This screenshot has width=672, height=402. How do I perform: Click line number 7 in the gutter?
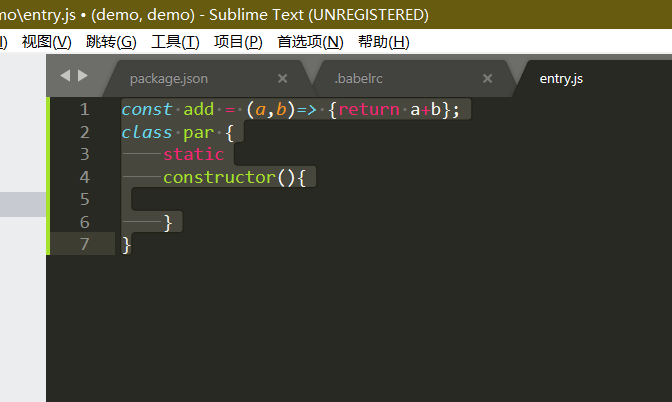pos(84,245)
